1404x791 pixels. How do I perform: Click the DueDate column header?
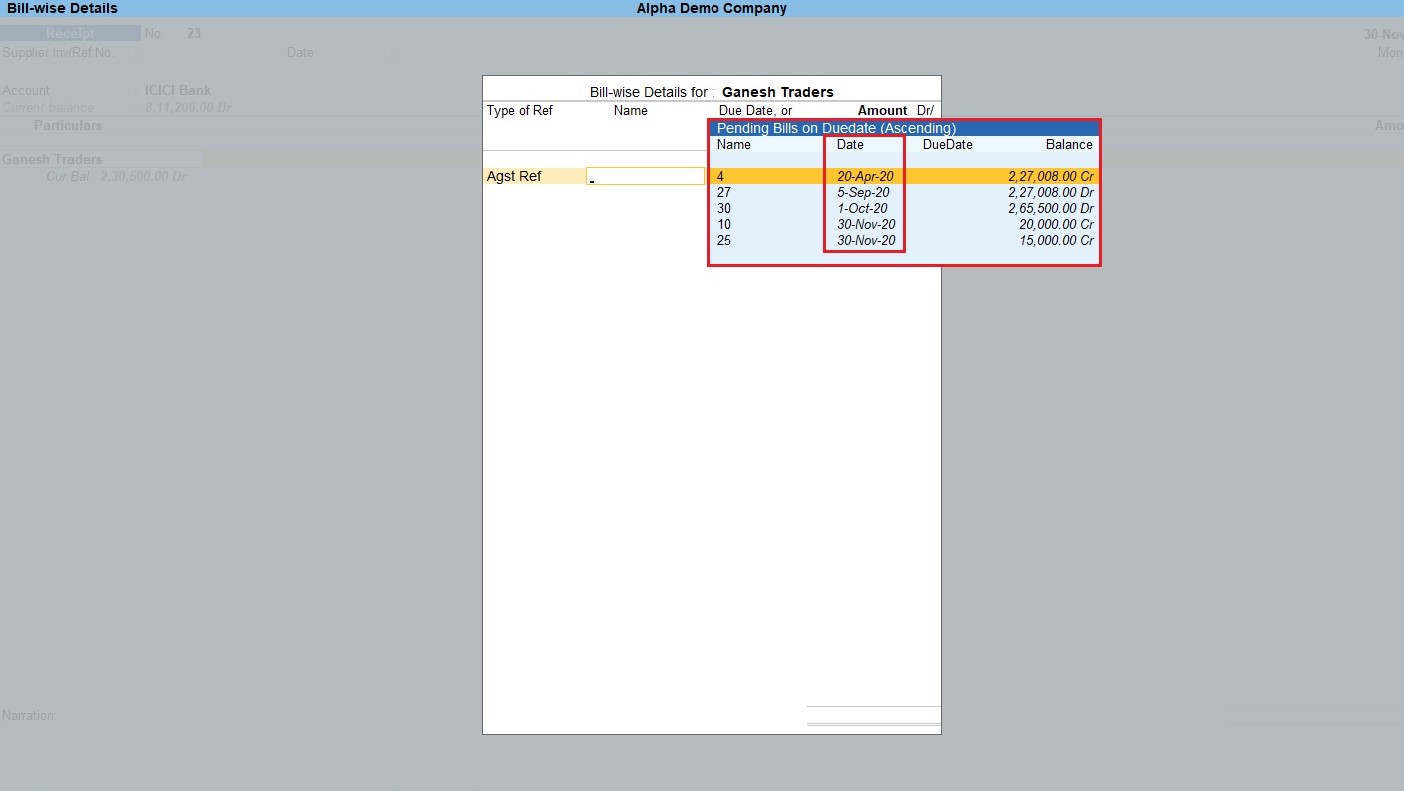(x=946, y=144)
